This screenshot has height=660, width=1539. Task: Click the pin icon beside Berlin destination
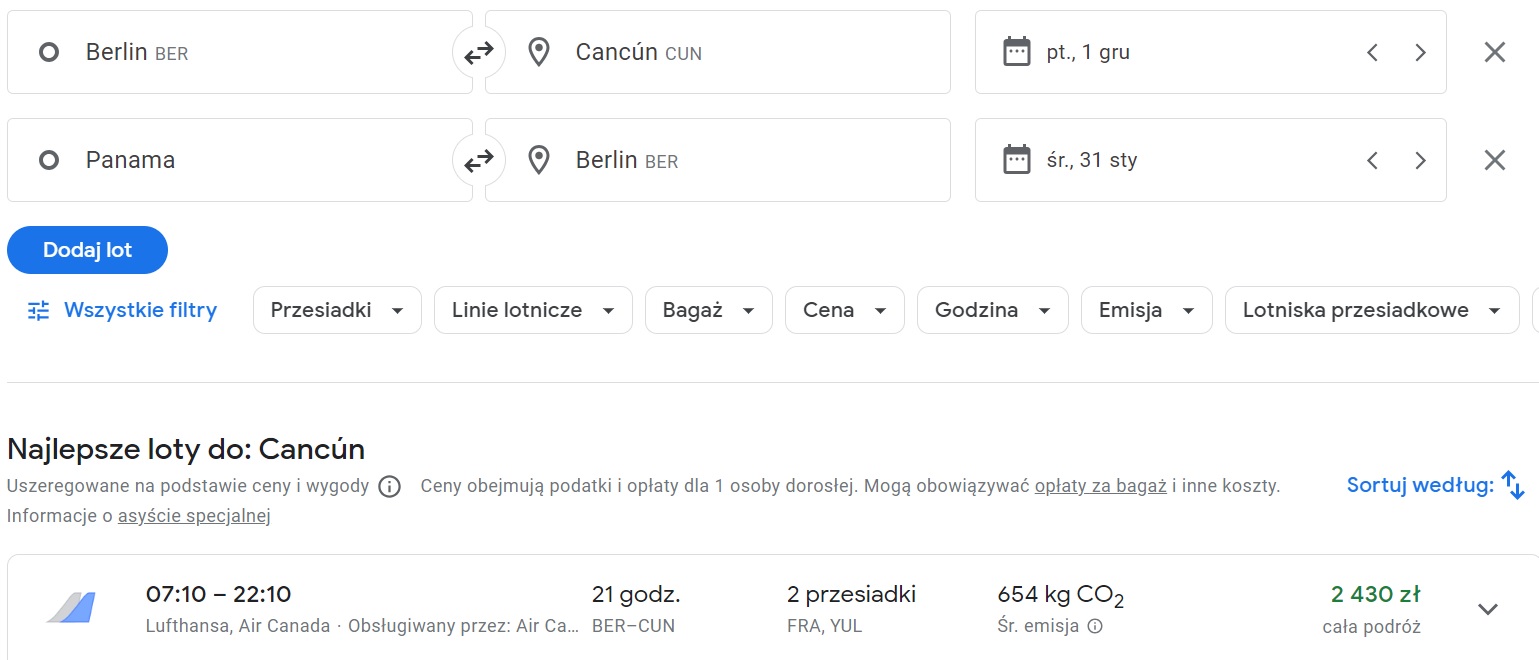(539, 160)
